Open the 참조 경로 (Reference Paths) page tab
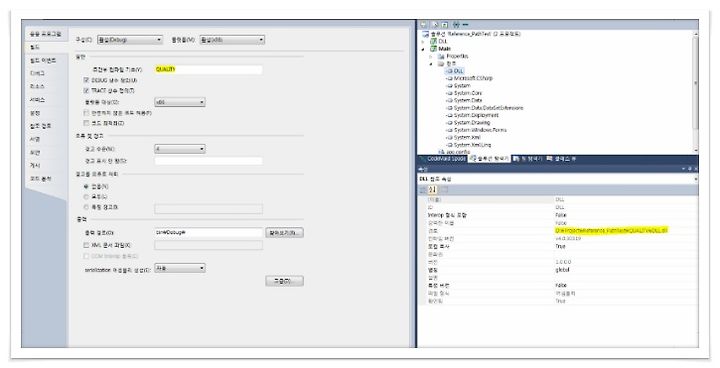Image resolution: width=720 pixels, height=368 pixels. click(x=41, y=126)
